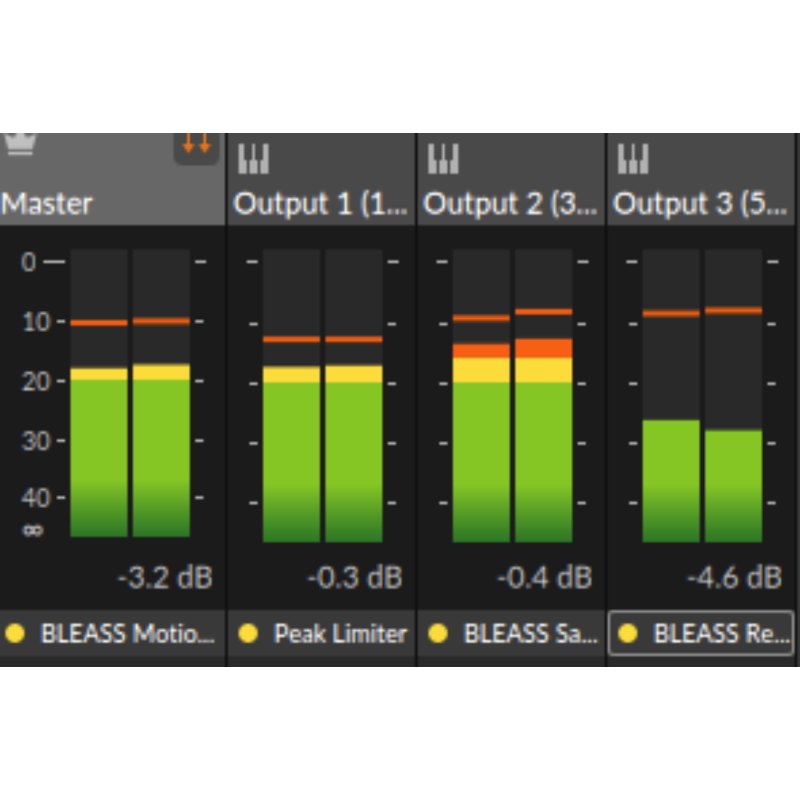Click the Output 2 level meter
Viewport: 800px width, 800px height.
click(x=512, y=395)
